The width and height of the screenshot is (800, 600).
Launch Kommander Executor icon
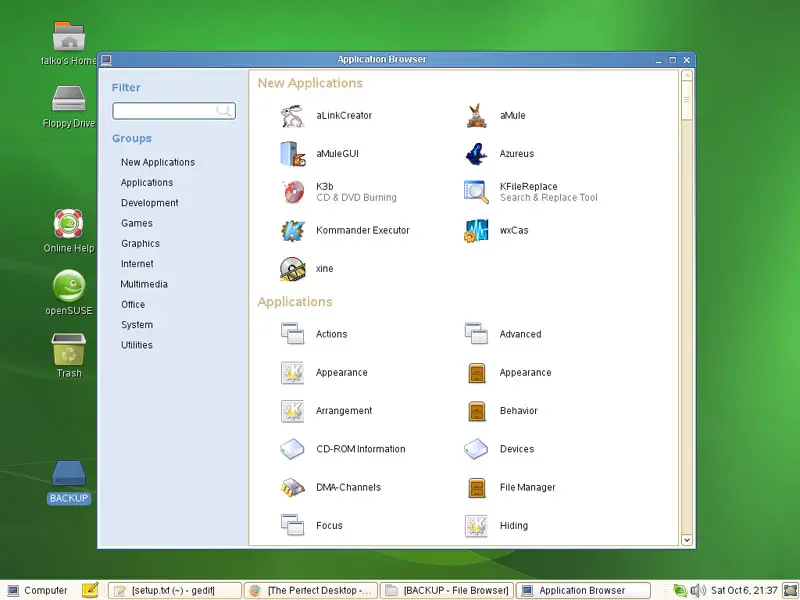point(292,231)
